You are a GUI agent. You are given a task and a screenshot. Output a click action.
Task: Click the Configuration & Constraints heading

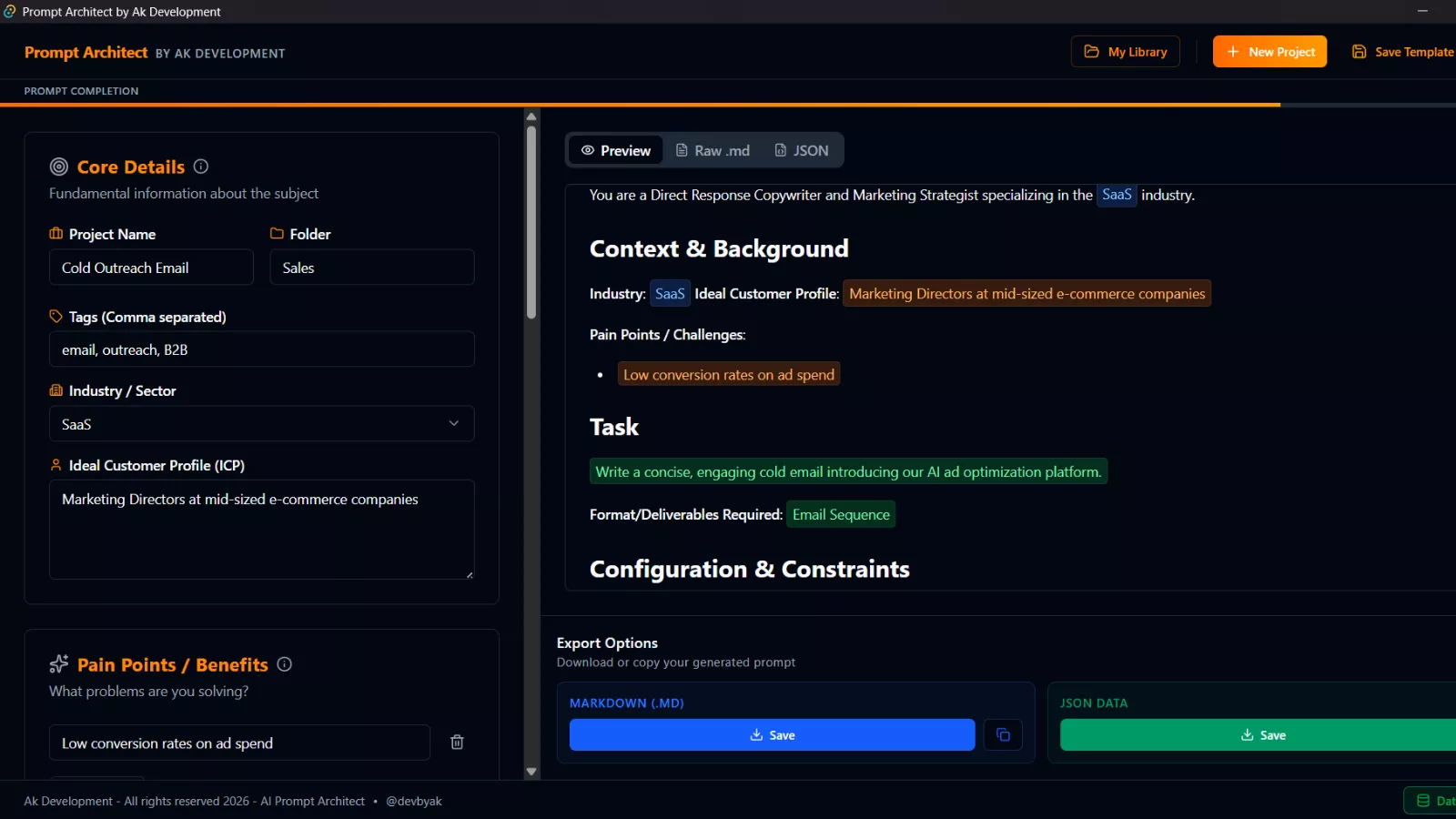pyautogui.click(x=750, y=569)
